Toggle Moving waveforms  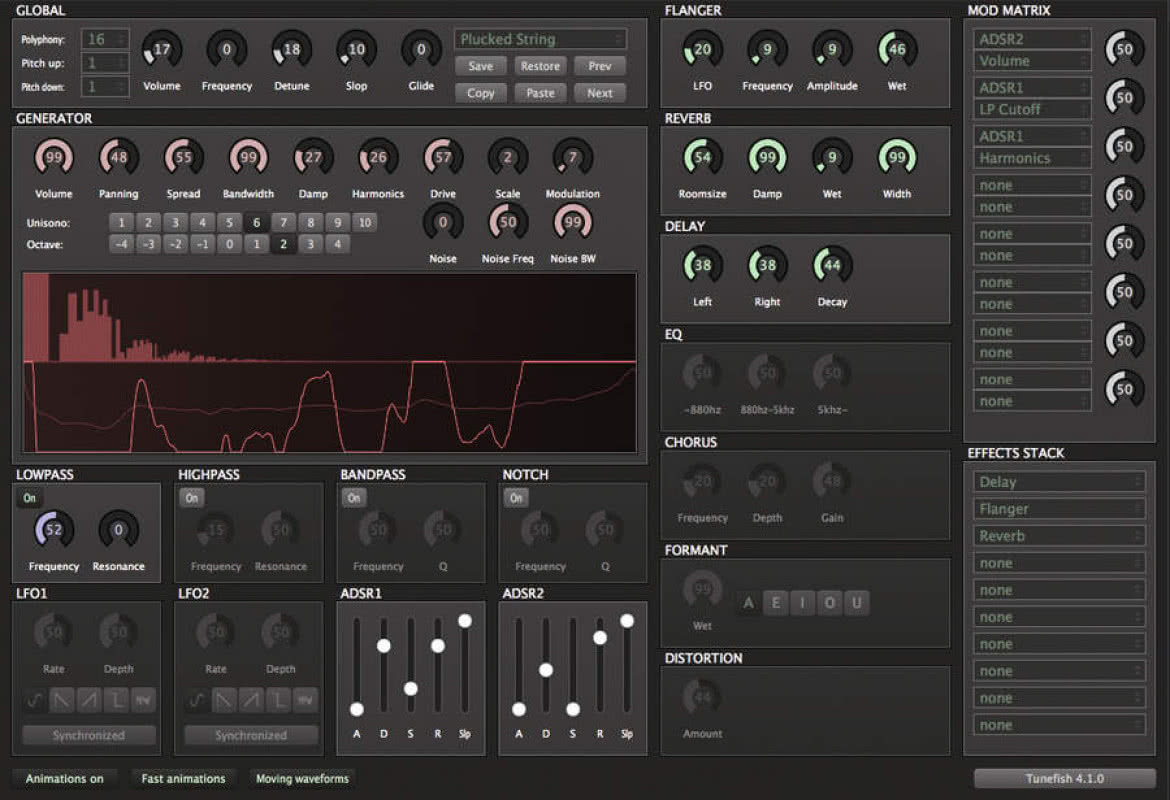(302, 778)
